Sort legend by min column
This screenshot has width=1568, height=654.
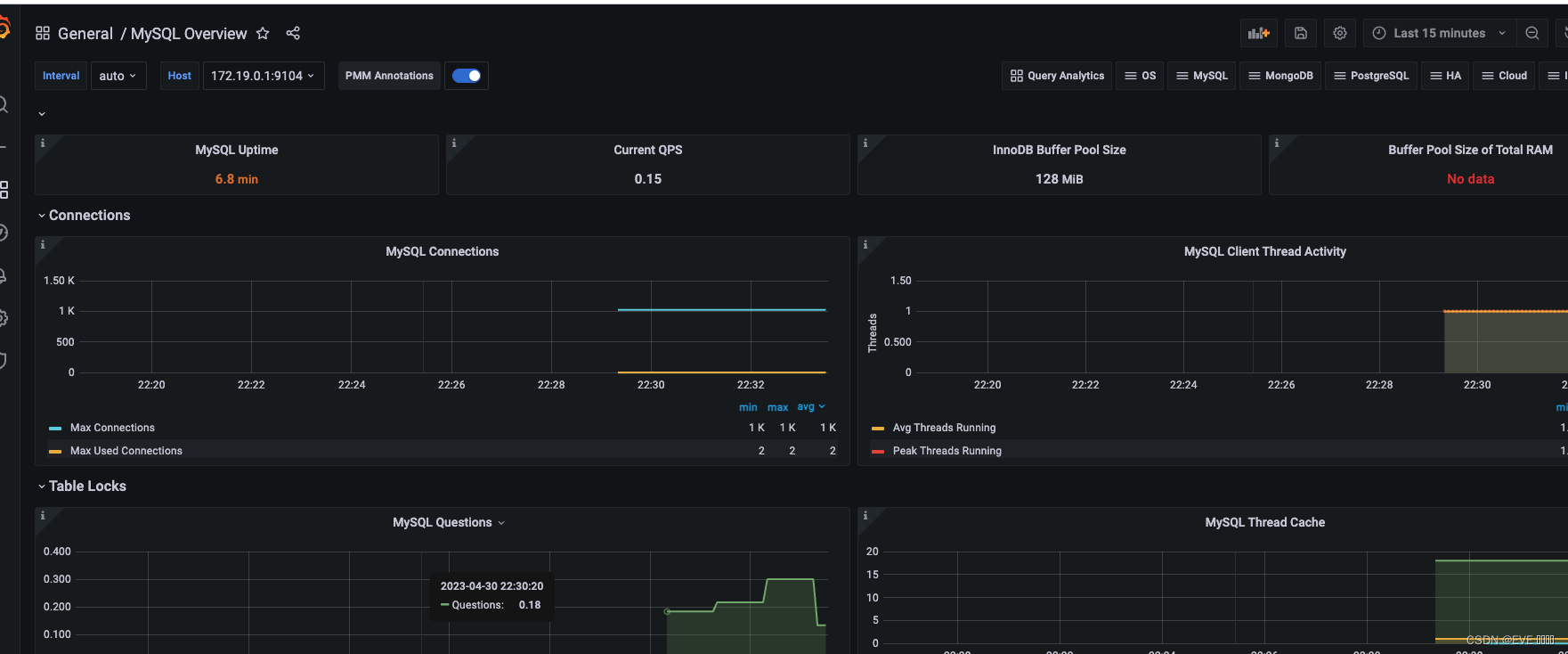tap(748, 407)
